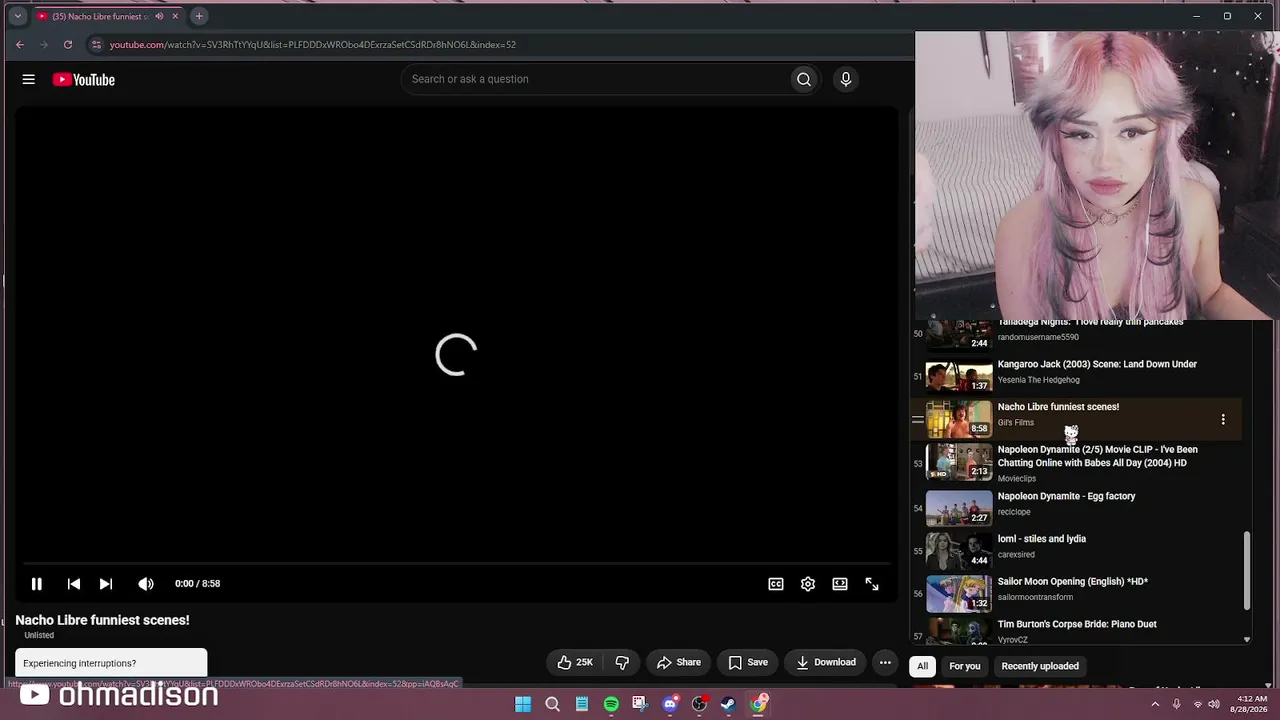This screenshot has width=1280, height=720.
Task: Save the video to a playlist
Action: 748,662
